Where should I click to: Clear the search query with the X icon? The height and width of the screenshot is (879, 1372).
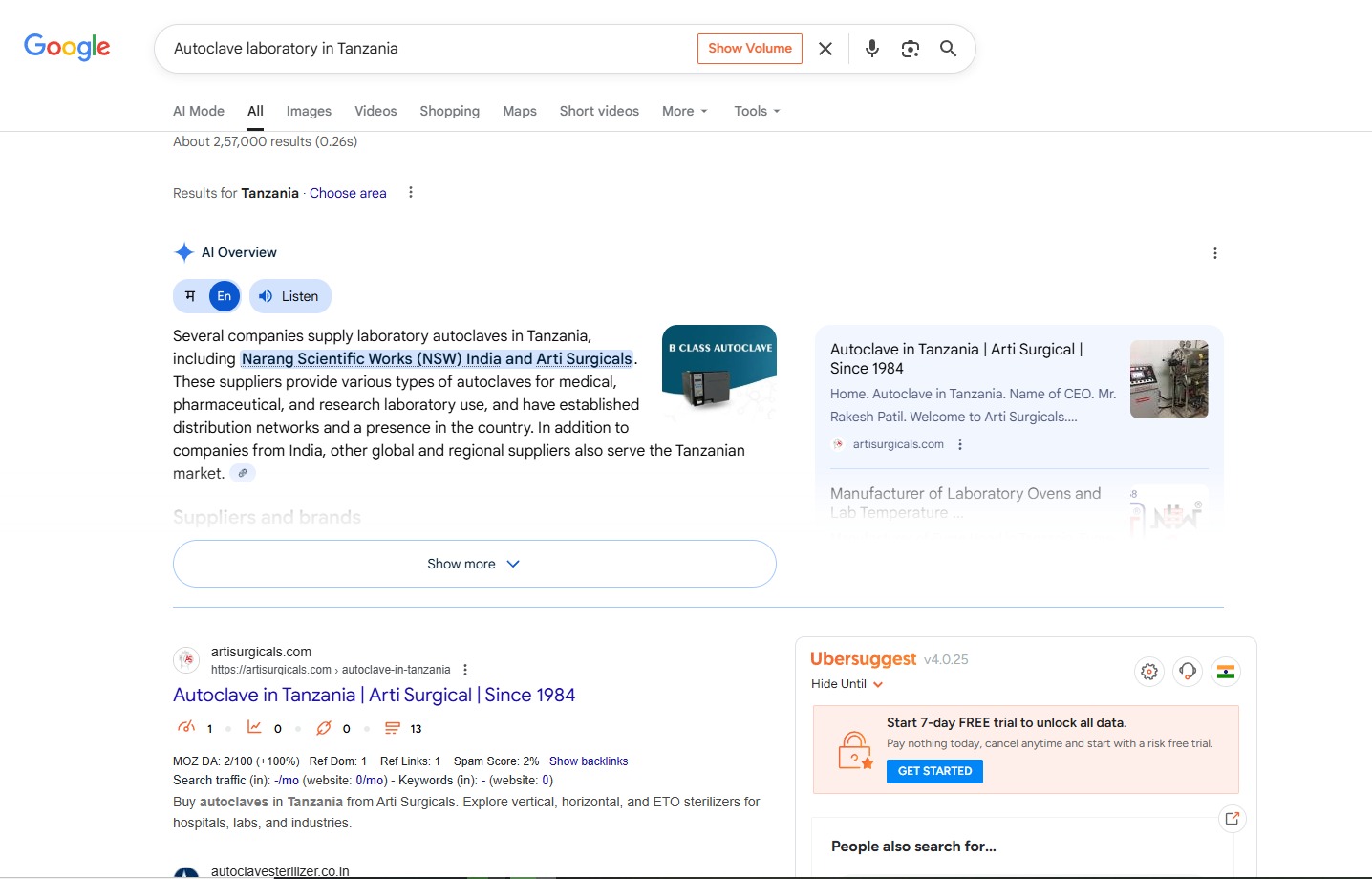825,49
